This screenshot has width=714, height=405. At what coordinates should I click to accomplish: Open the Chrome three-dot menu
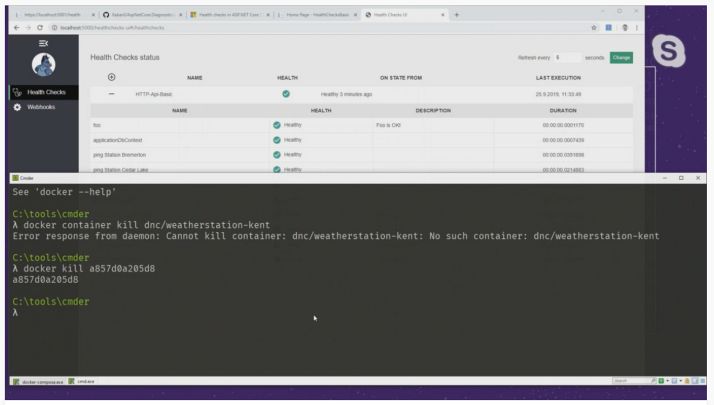(637, 28)
